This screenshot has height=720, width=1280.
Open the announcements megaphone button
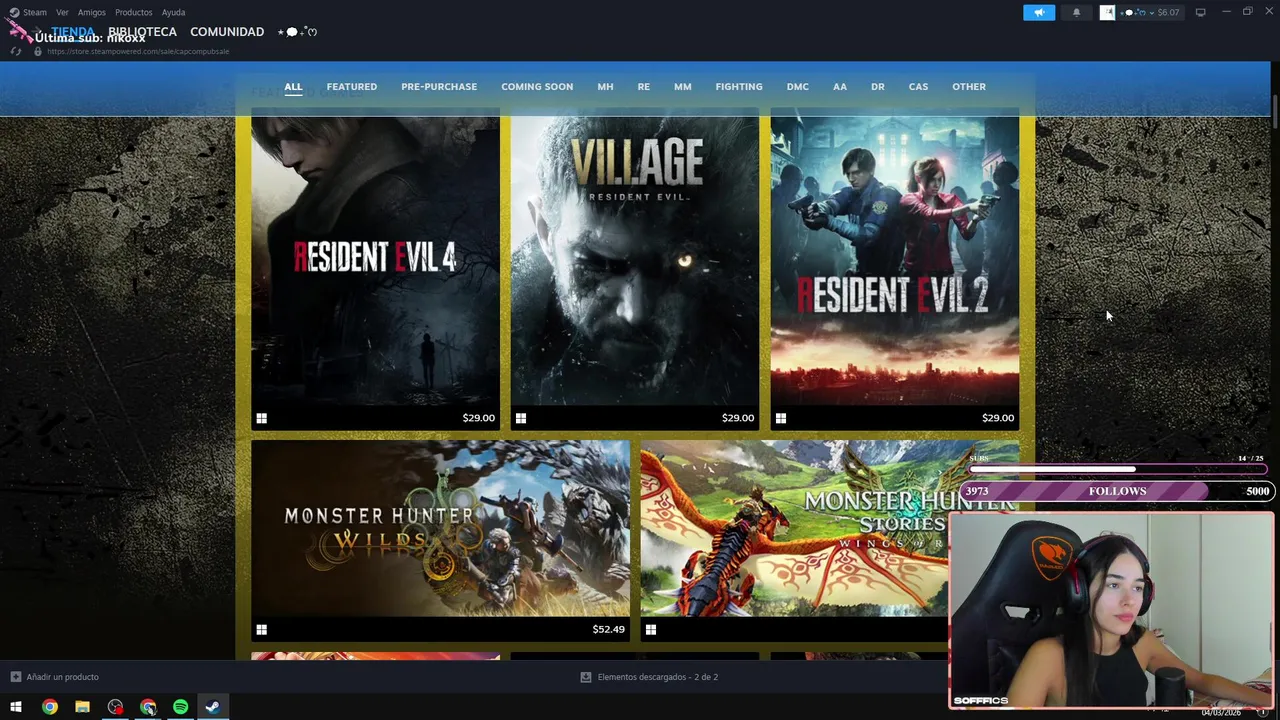(1039, 12)
